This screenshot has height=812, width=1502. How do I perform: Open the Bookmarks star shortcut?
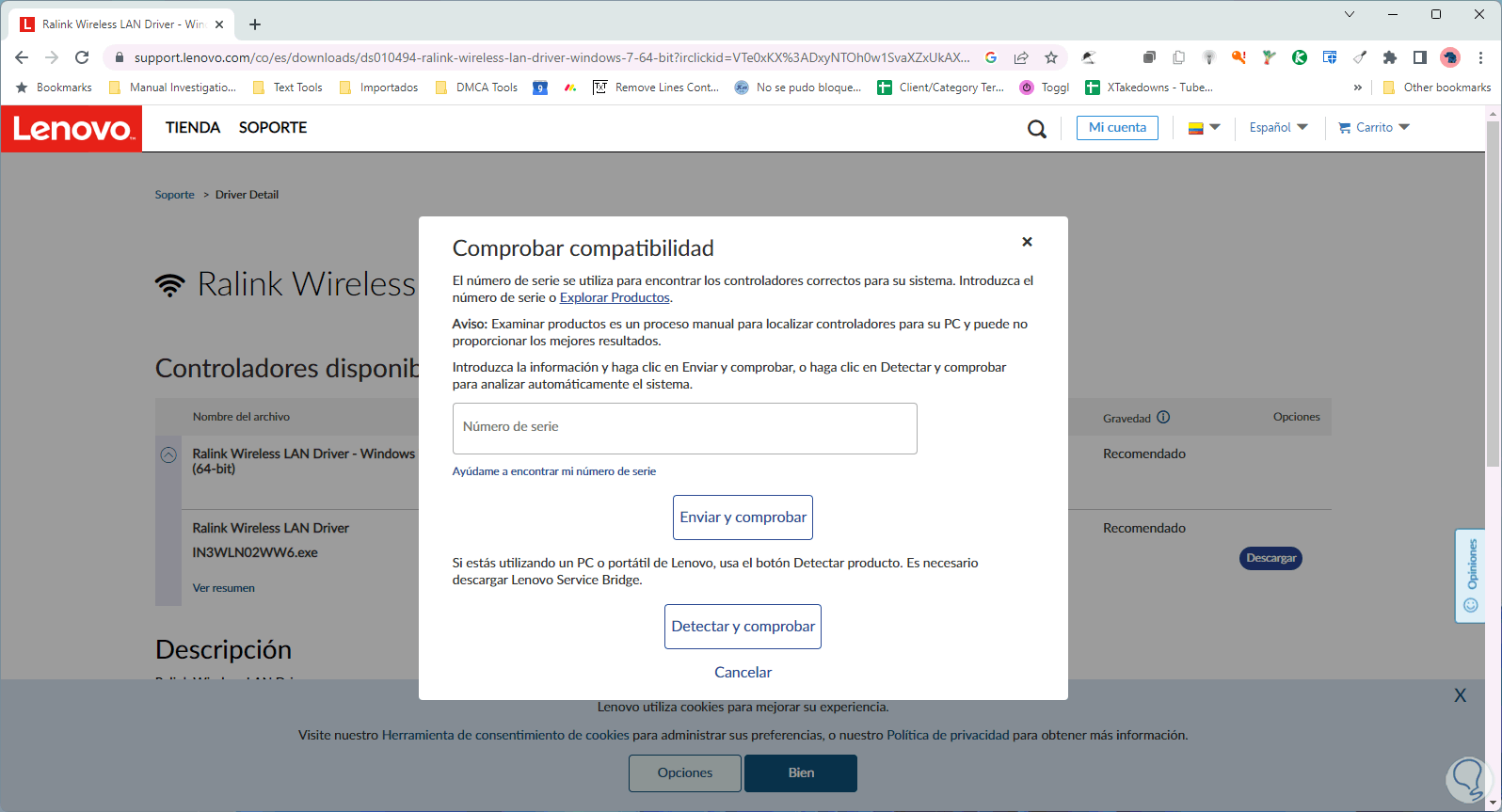54,88
